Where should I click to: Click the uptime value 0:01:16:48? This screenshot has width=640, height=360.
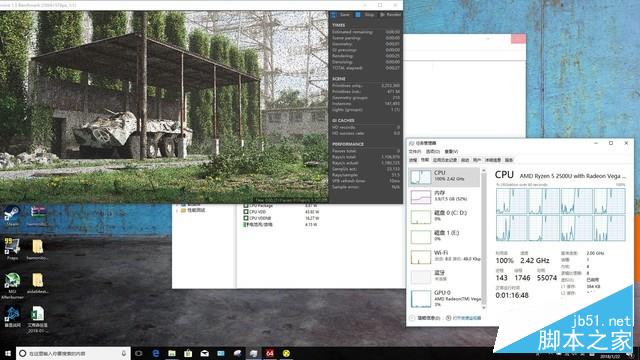(x=512, y=295)
